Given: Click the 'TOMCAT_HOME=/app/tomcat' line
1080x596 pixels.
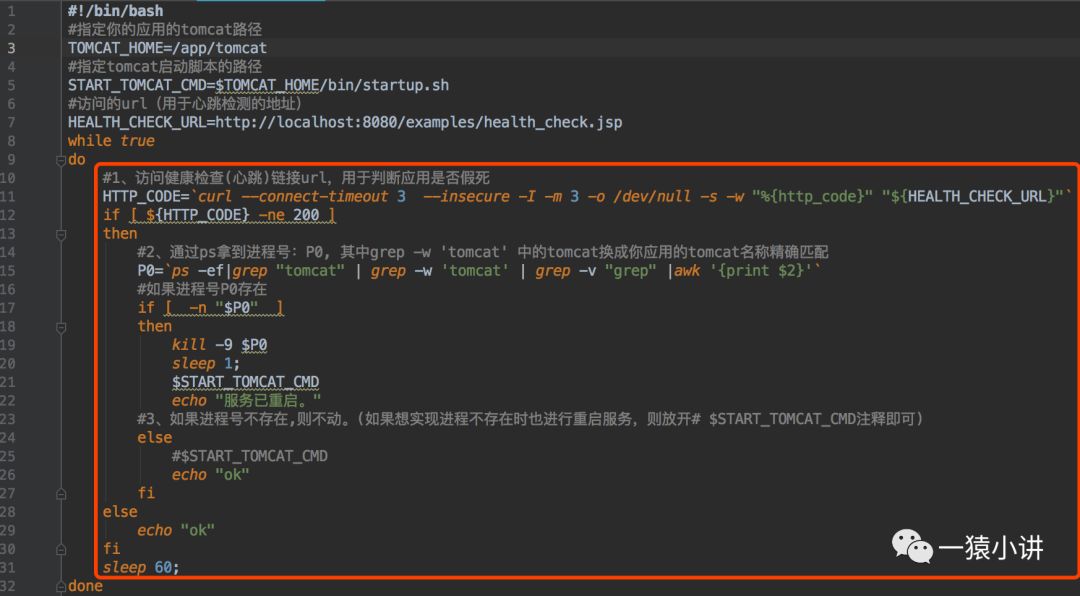Looking at the screenshot, I should tap(167, 48).
